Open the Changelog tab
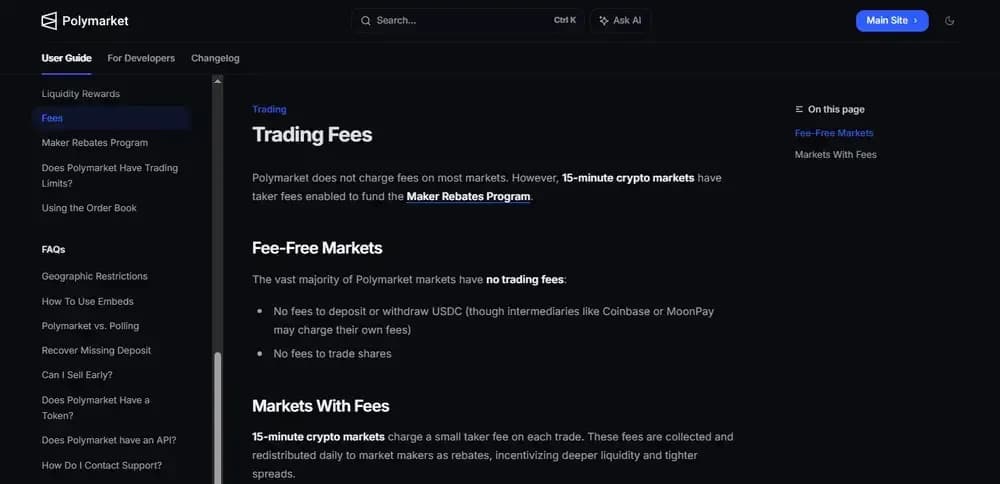 (215, 58)
